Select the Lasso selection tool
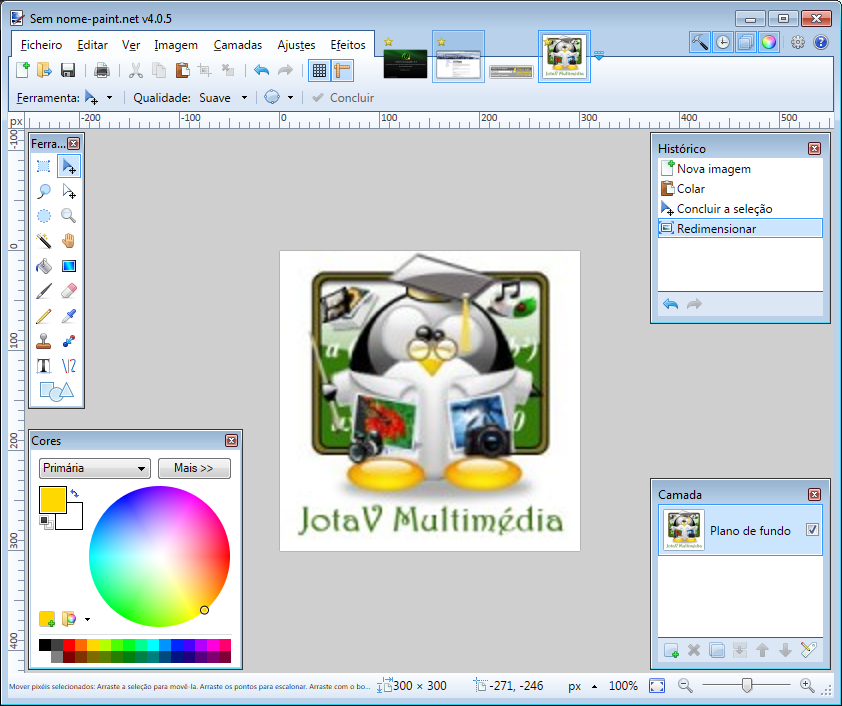Screen dimensions: 842x706 click(44, 190)
